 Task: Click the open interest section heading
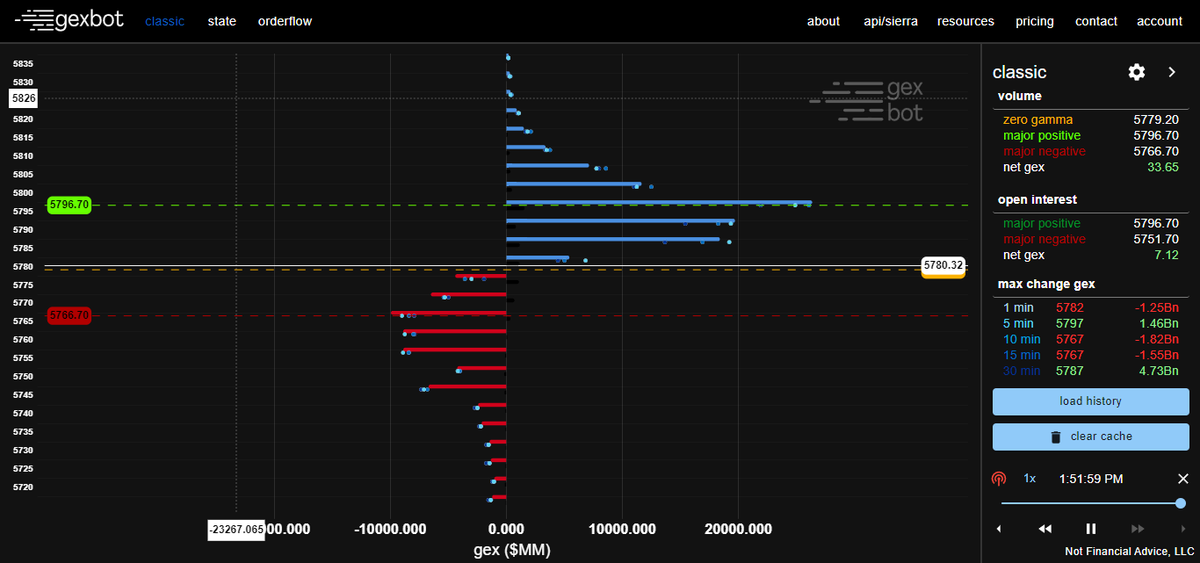1037,200
